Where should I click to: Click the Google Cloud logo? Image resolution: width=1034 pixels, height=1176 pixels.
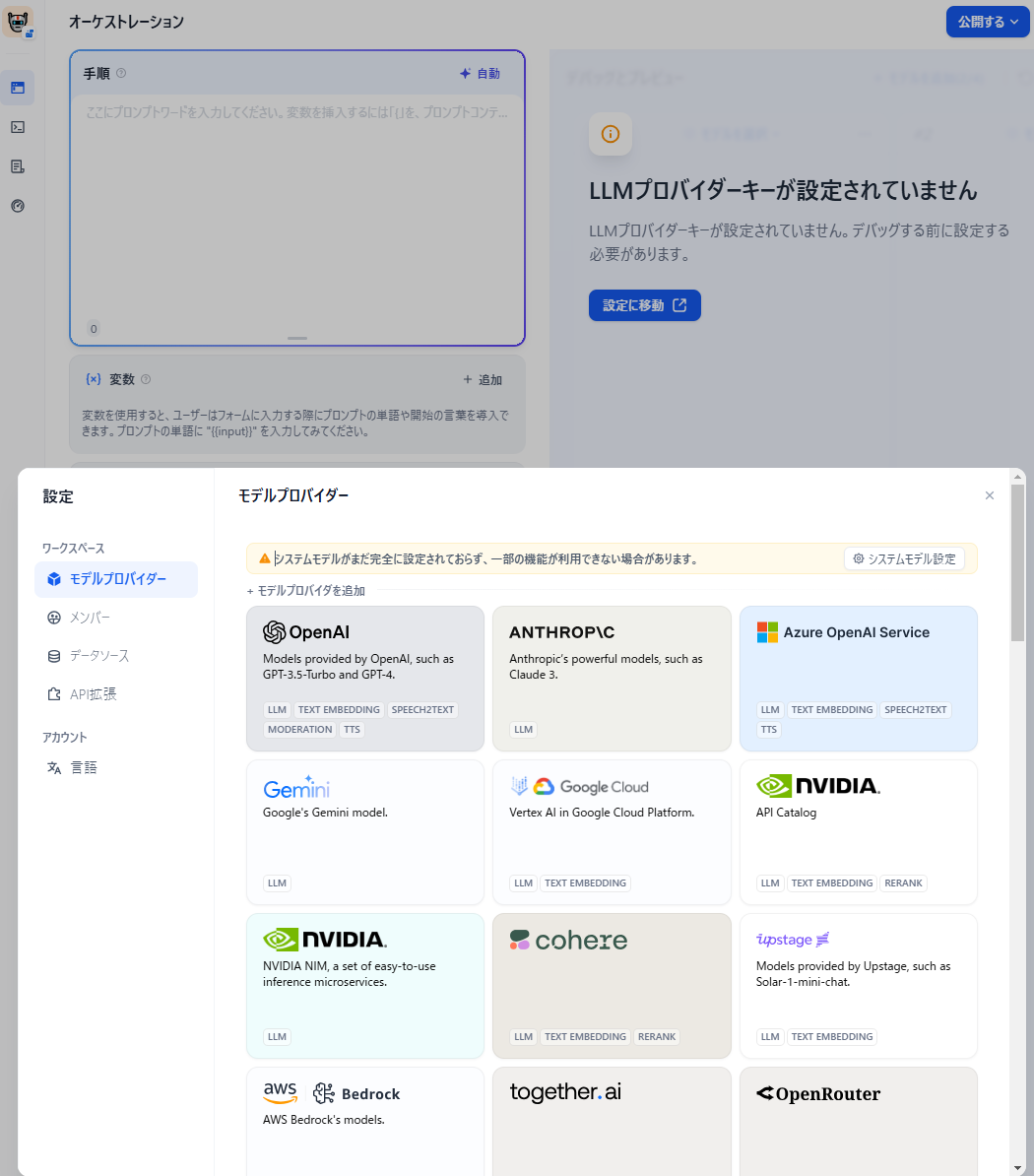[579, 787]
